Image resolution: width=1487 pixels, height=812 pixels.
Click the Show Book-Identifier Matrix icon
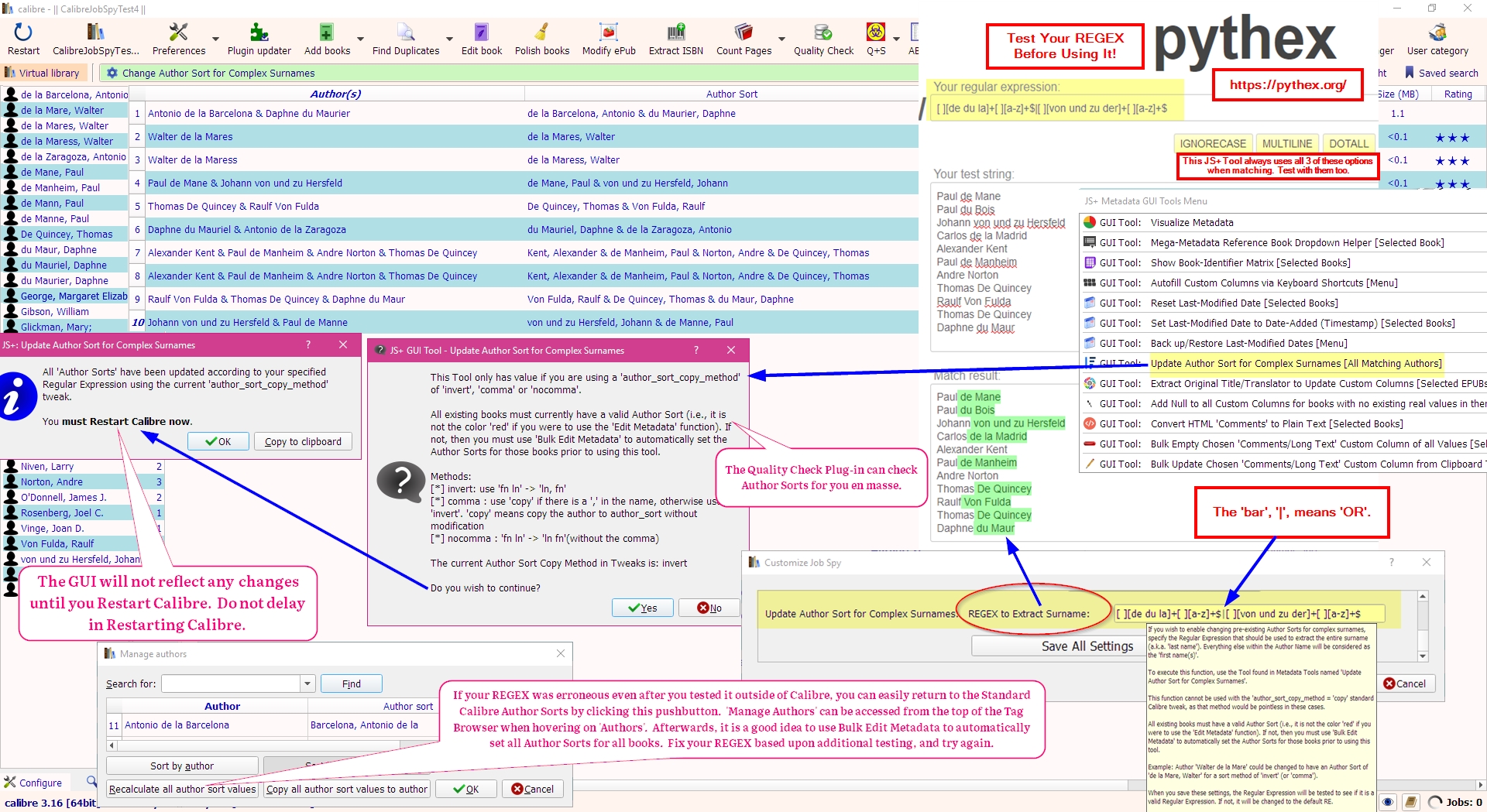click(1090, 262)
